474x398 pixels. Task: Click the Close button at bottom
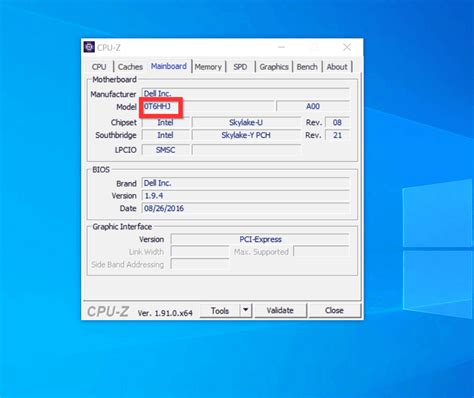click(334, 310)
